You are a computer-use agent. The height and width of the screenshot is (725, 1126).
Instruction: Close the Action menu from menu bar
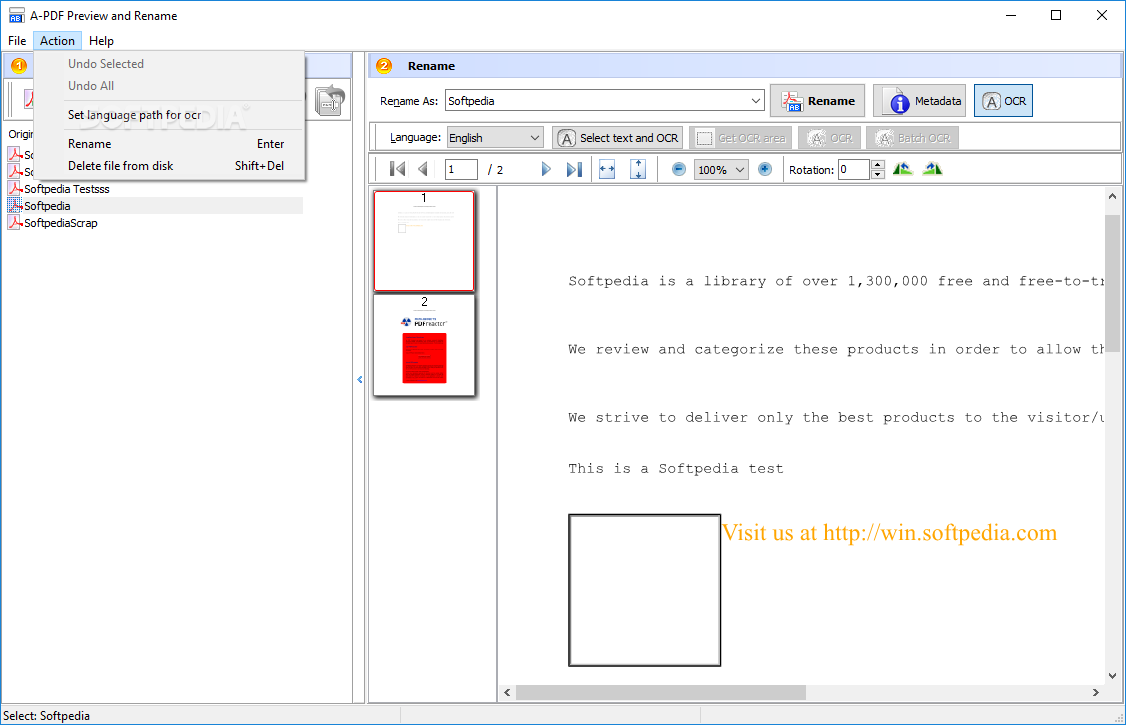(x=57, y=41)
